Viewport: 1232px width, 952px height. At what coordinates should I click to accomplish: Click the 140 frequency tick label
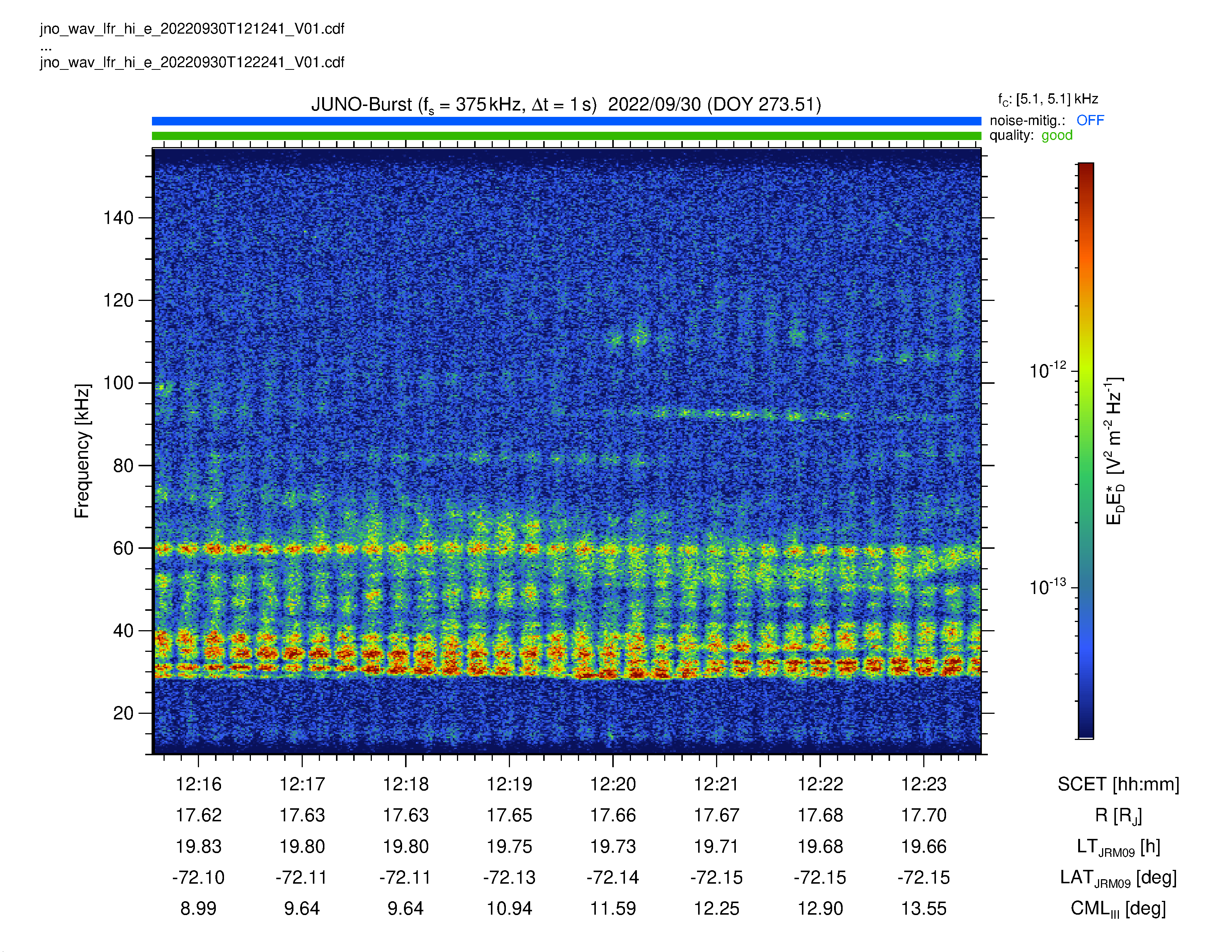tap(118, 218)
